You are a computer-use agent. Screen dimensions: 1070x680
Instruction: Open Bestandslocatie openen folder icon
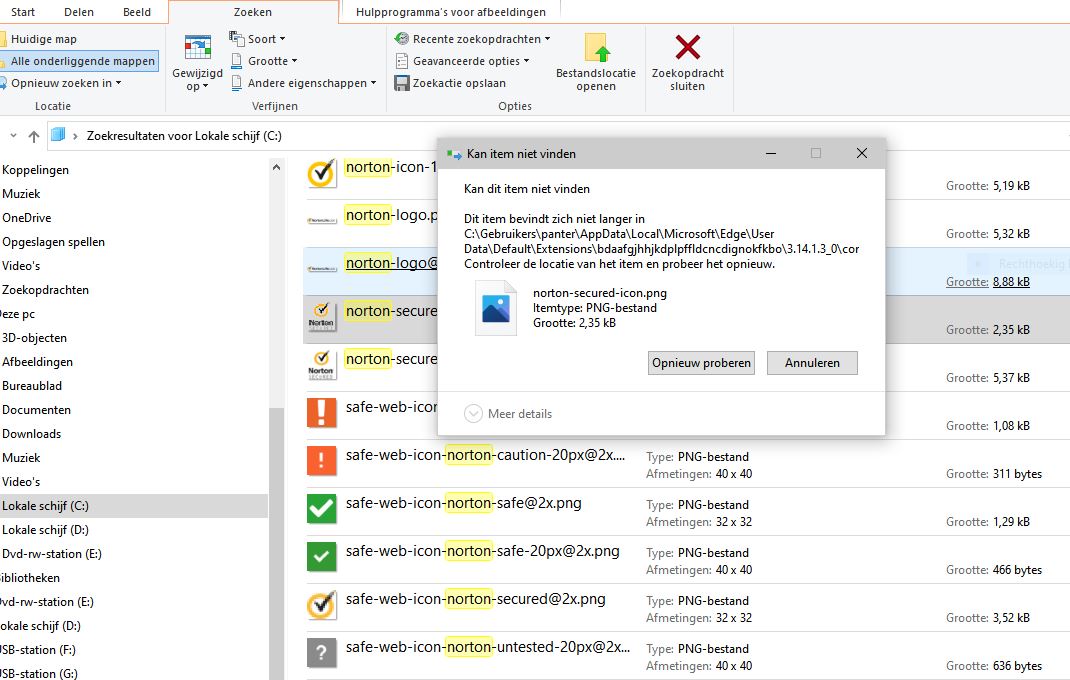596,49
